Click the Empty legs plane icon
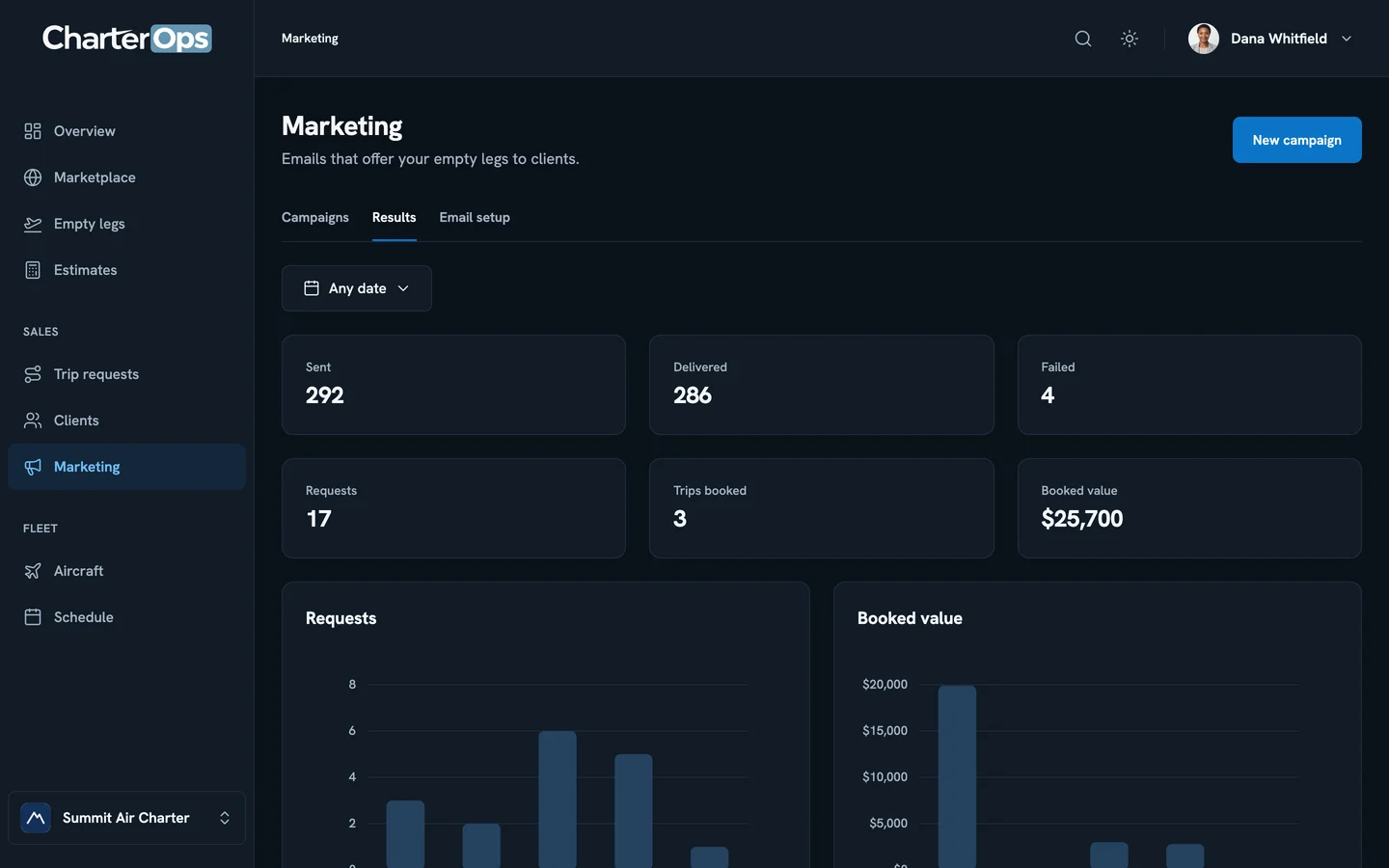1389x868 pixels. [33, 224]
